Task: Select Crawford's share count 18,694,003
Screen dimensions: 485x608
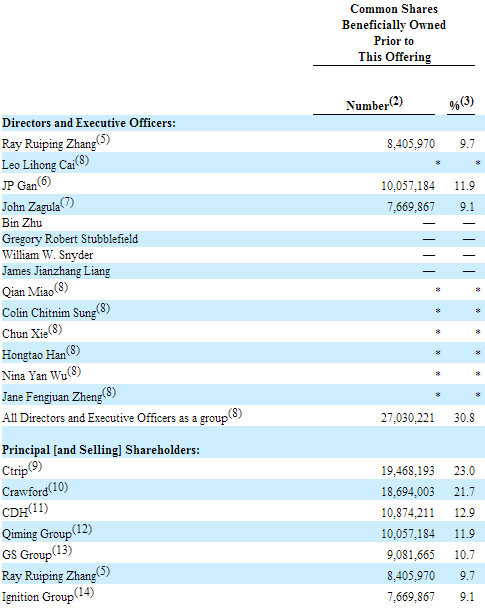Action: (x=408, y=492)
